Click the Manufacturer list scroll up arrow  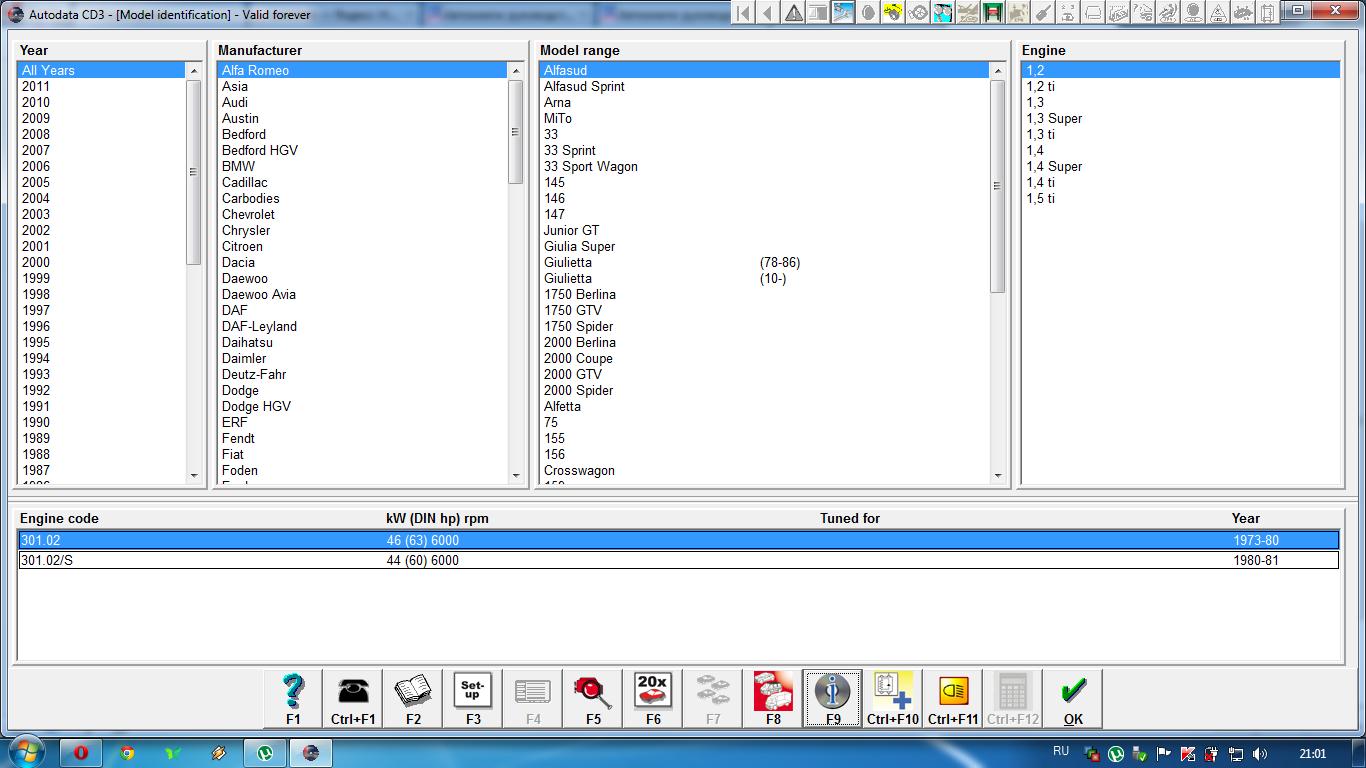pos(516,71)
